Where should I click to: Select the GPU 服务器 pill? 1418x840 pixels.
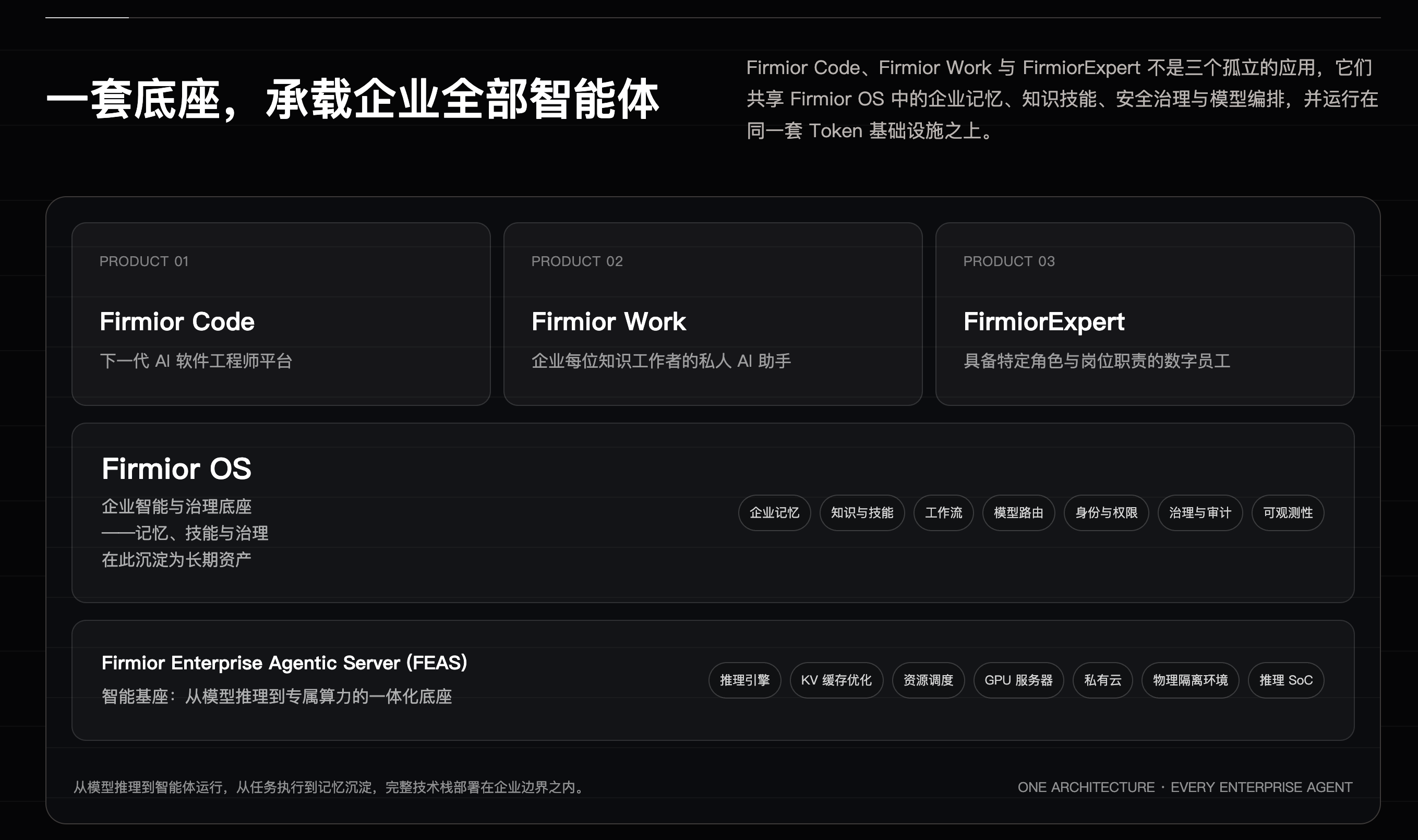[x=1018, y=680]
